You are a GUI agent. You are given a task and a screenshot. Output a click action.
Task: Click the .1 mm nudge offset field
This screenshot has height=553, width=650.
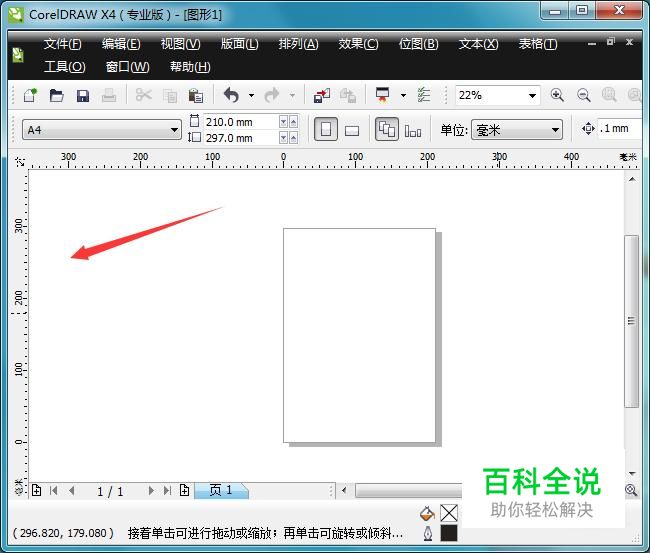tap(618, 129)
